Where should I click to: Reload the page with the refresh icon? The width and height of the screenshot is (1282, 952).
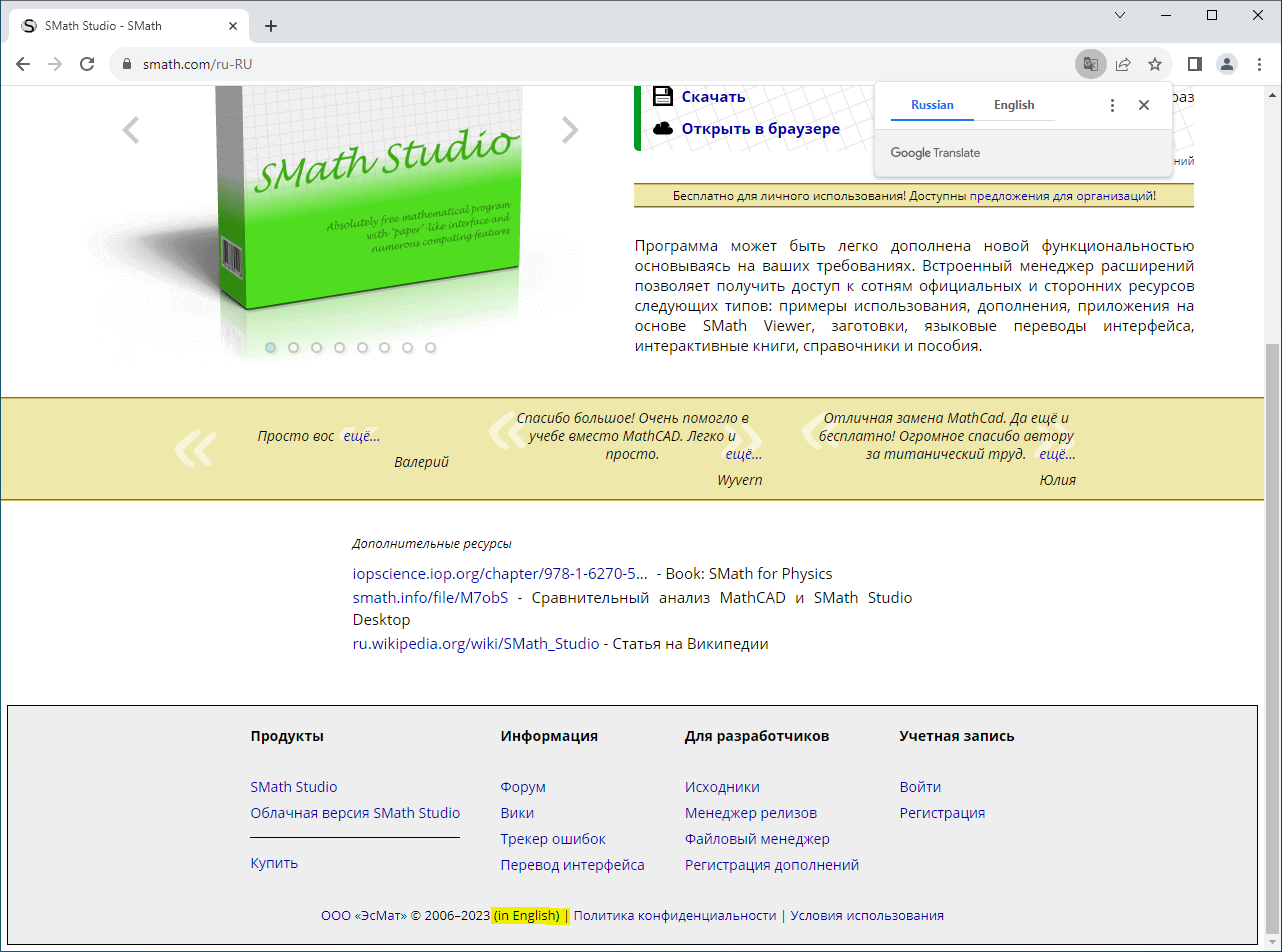click(87, 64)
